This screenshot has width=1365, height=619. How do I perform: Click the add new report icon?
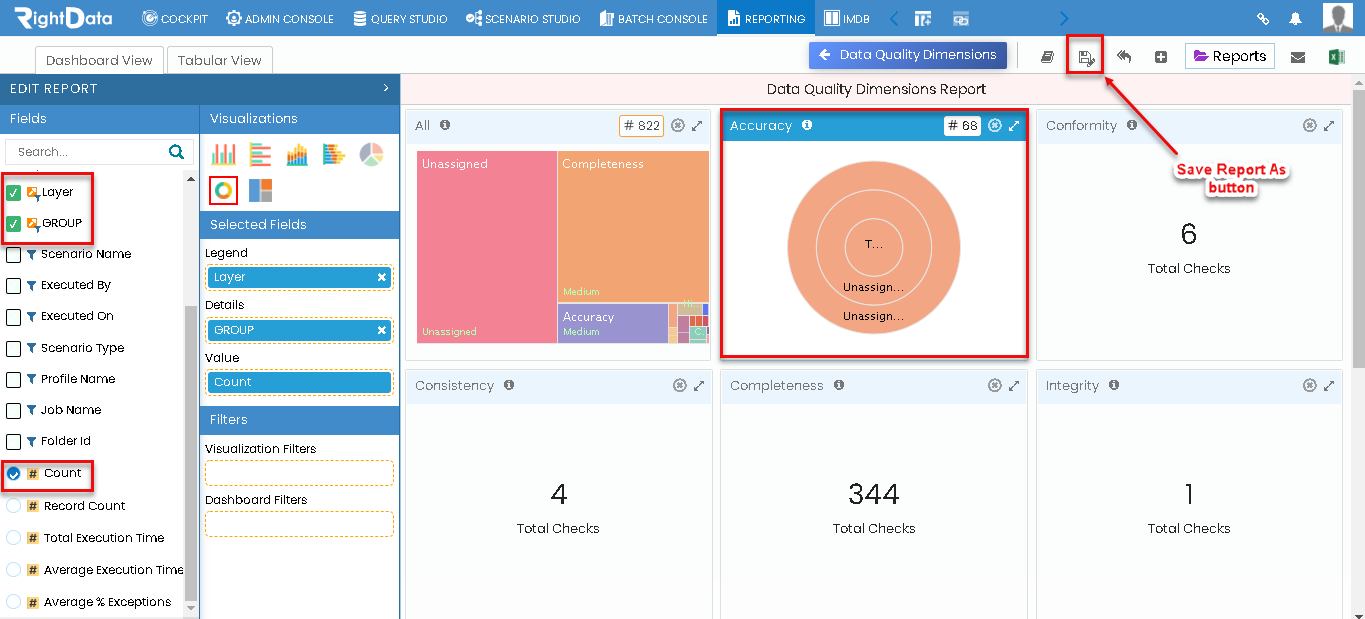pyautogui.click(x=1161, y=57)
